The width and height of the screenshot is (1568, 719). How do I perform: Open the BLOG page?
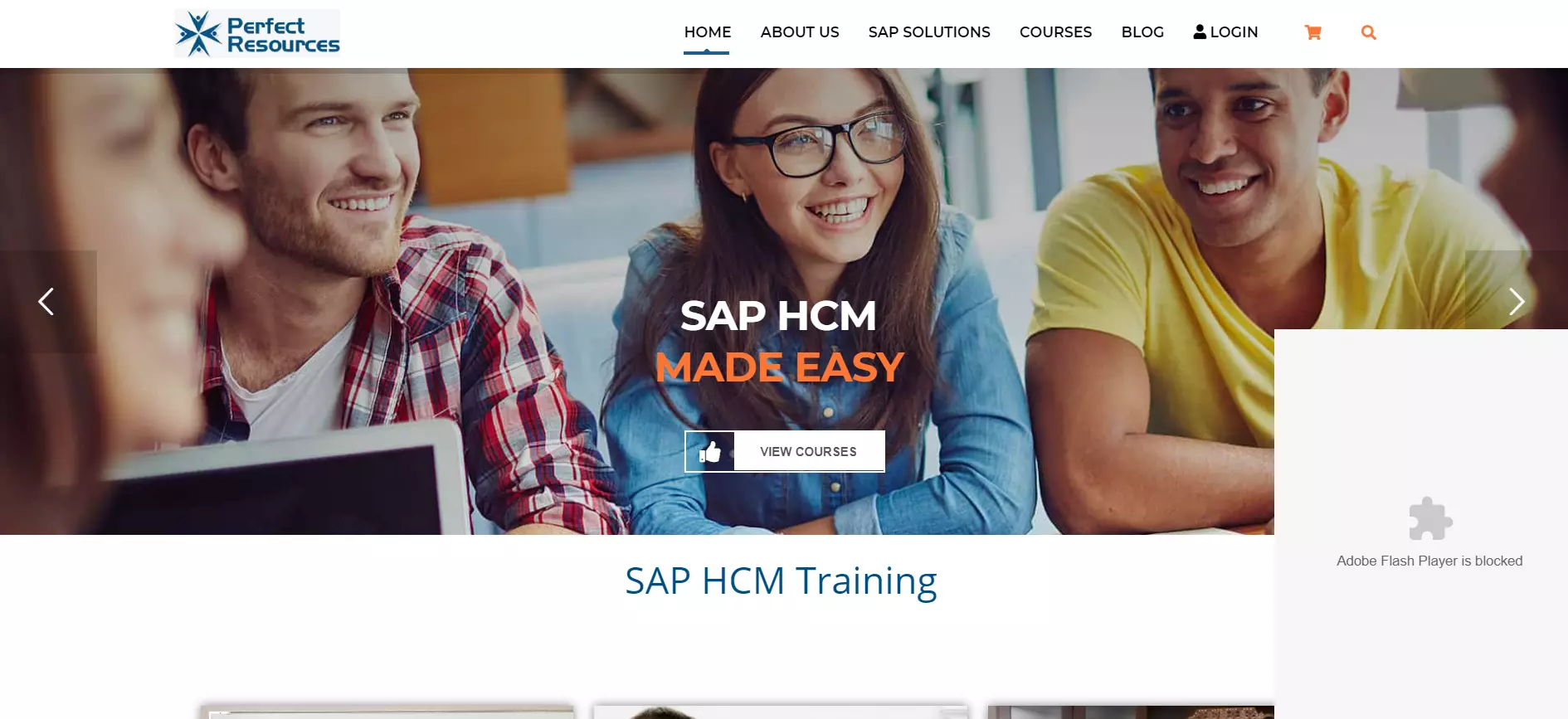(x=1142, y=32)
